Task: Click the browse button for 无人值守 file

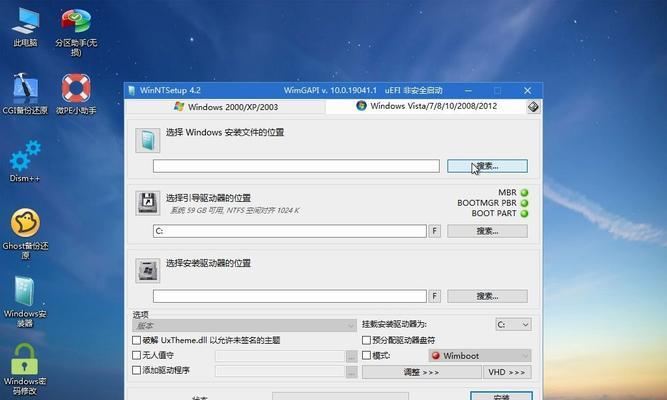Action: (x=351, y=357)
